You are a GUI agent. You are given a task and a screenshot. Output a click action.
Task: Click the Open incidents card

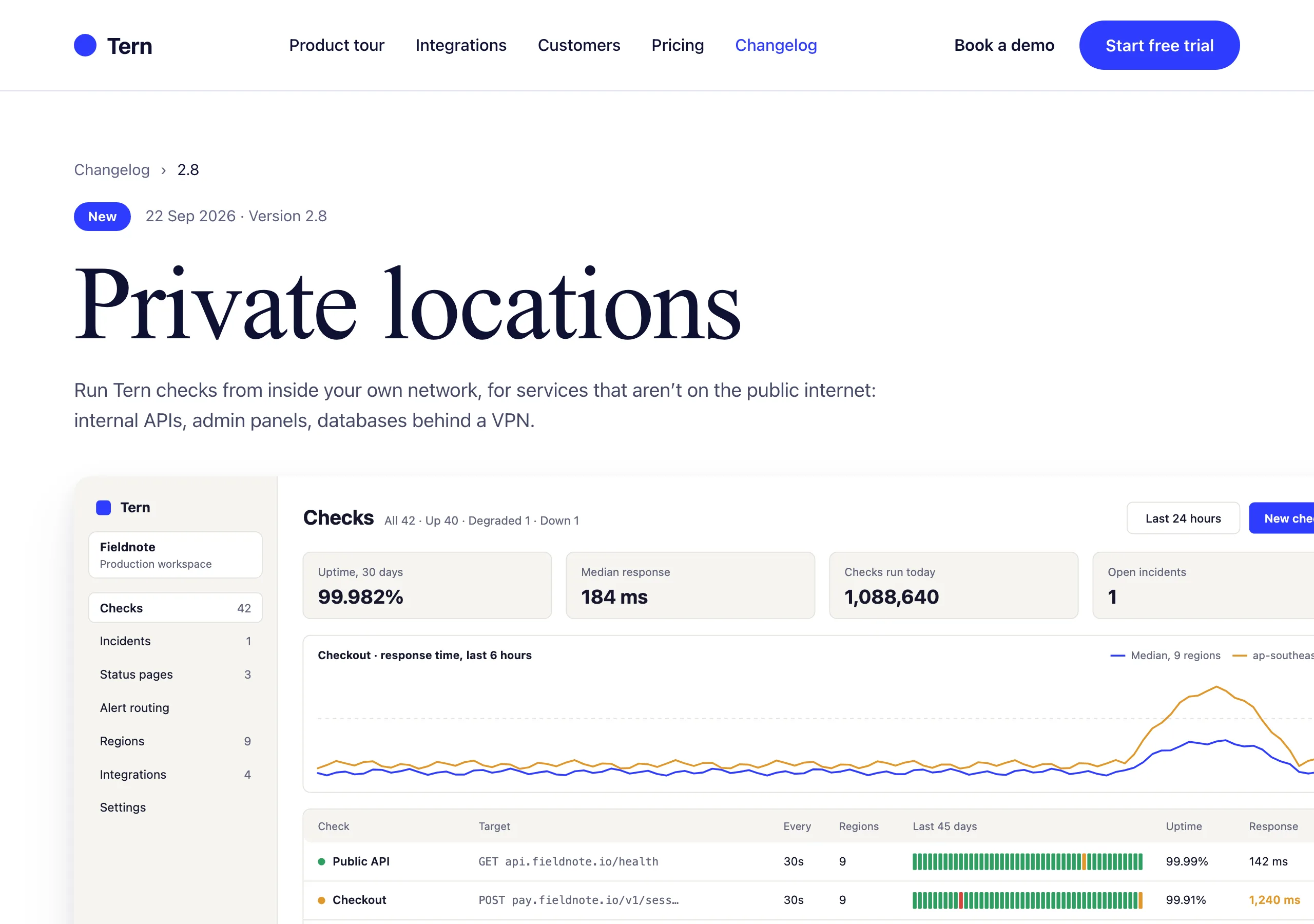click(x=1204, y=585)
